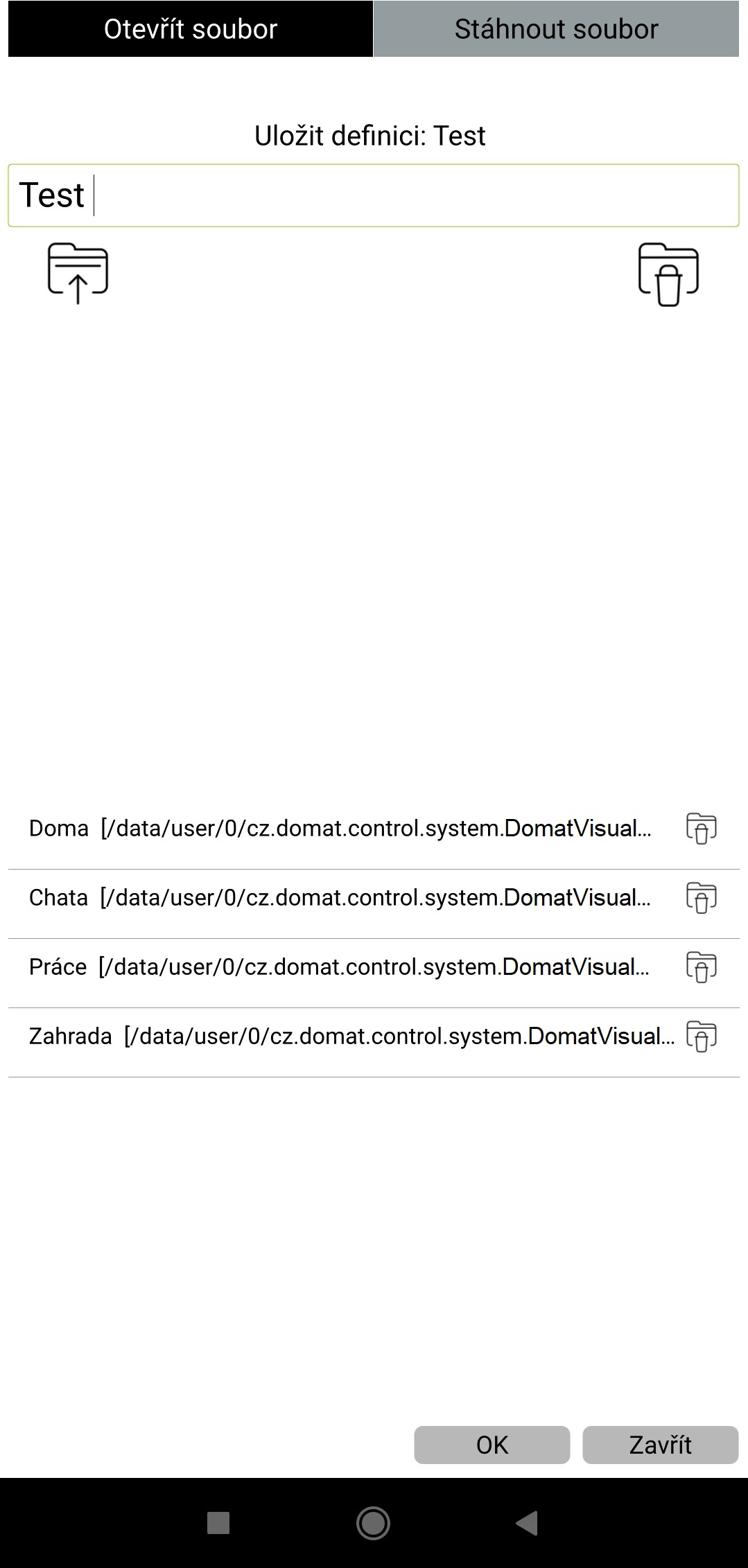Delete the Chata definition via trash icon
The height and width of the screenshot is (1568, 748).
click(702, 897)
